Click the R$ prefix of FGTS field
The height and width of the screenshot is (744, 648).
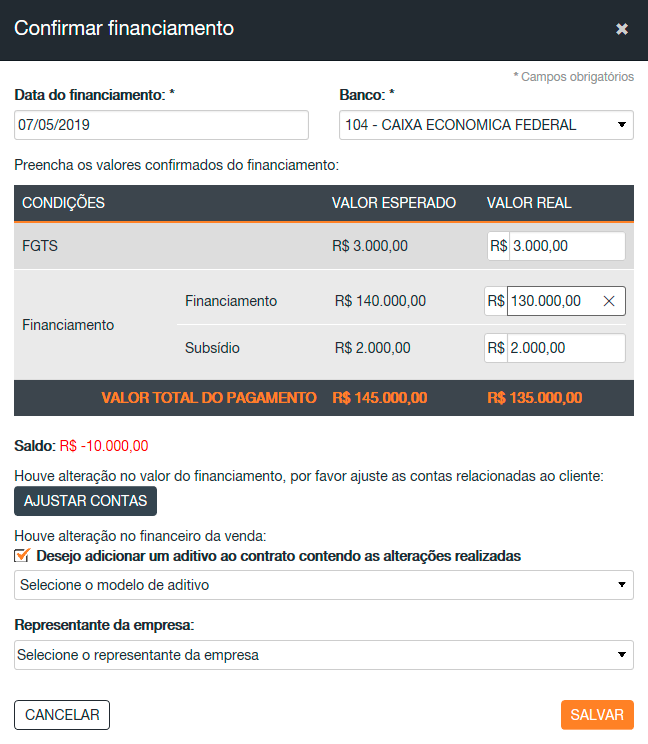click(x=497, y=246)
